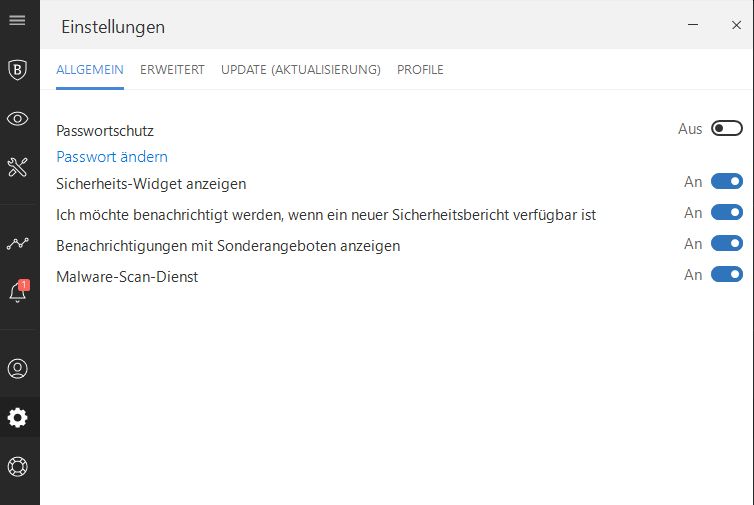Switch off the Malware-Scan-Dienst toggle
Viewport: 754px width, 505px height.
pos(727,274)
